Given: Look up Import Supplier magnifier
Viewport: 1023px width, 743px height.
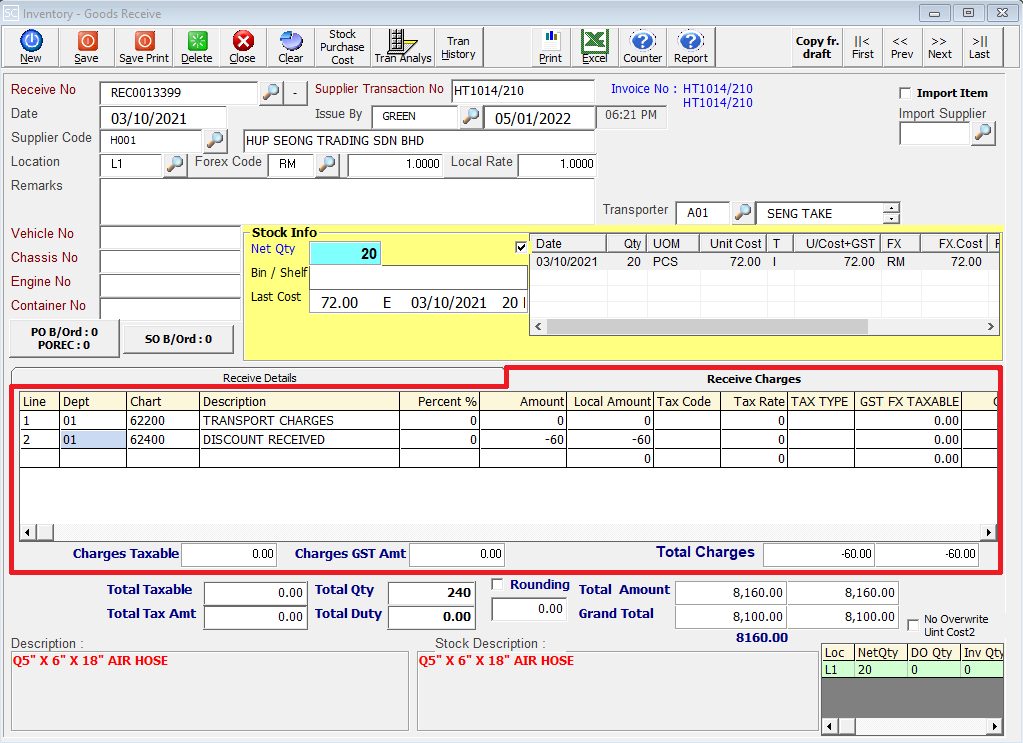Looking at the screenshot, I should point(983,134).
